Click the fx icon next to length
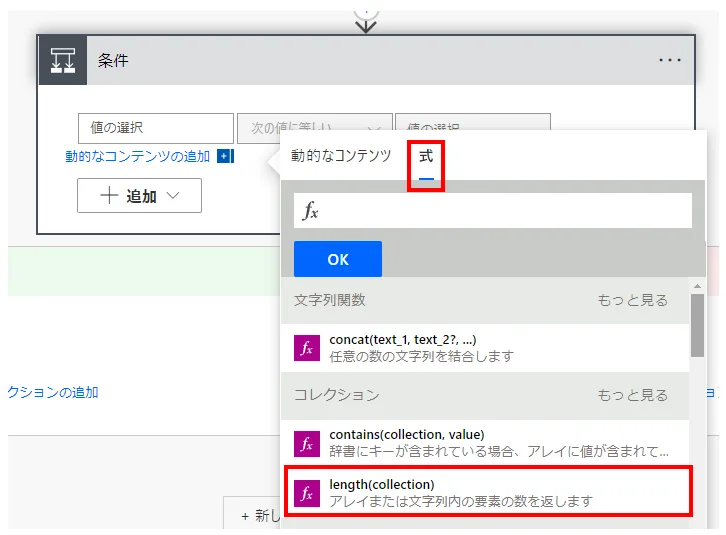Image resolution: width=726 pixels, height=535 pixels. click(x=307, y=493)
